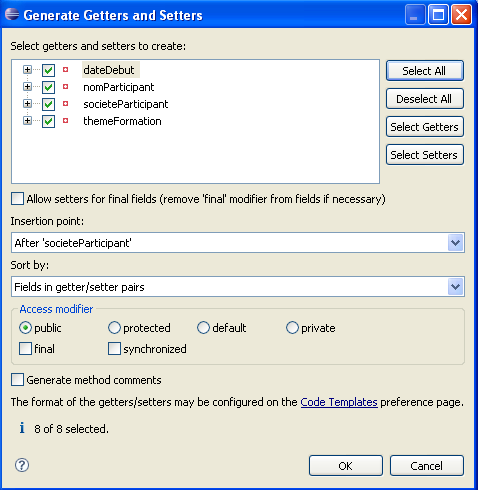Click the Eclipse icon in the title bar
This screenshot has height=490, width=478.
(x=12, y=14)
